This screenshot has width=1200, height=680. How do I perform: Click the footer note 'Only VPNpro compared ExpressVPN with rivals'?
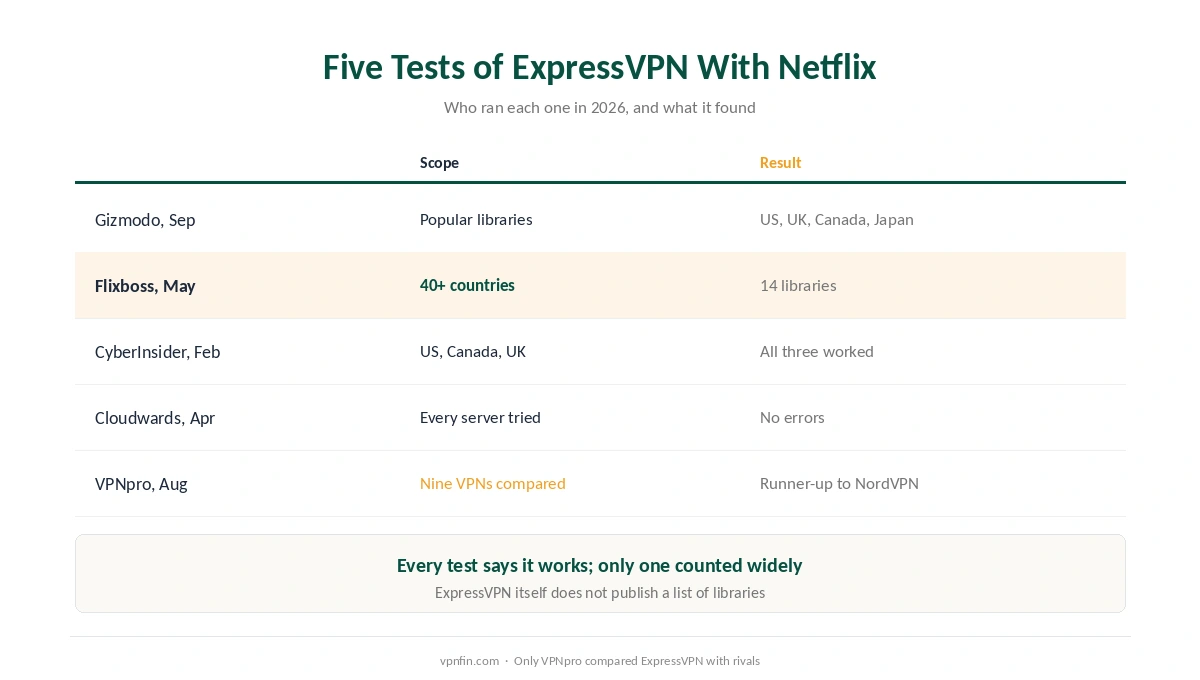(637, 661)
